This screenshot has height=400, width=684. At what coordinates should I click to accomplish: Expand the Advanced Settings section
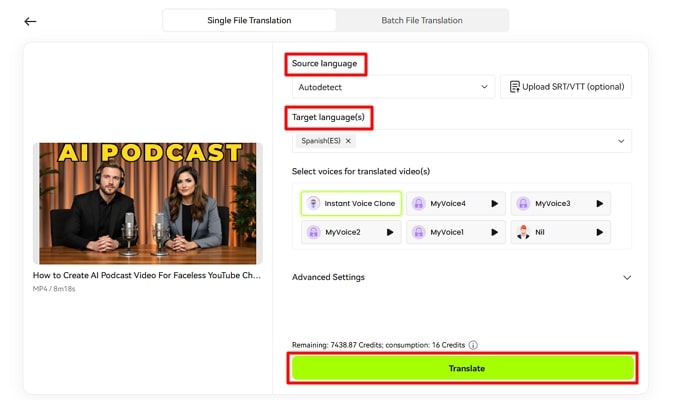(462, 277)
